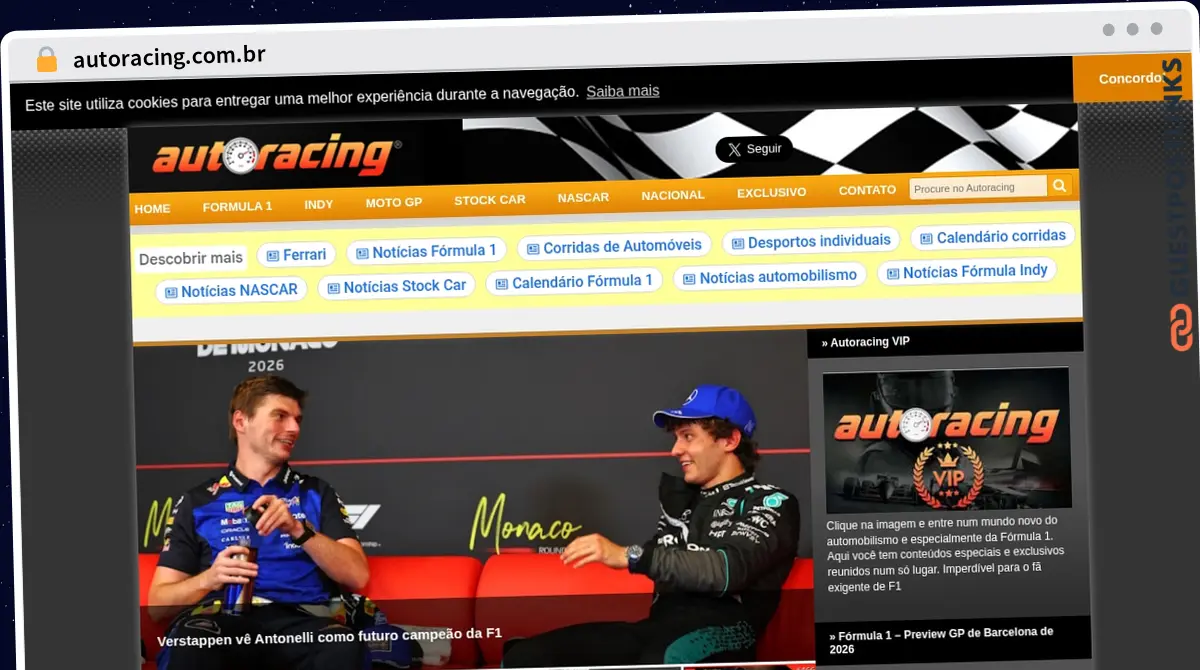Click the icon beside Notícias NASCAR tag
The image size is (1200, 670).
(171, 292)
